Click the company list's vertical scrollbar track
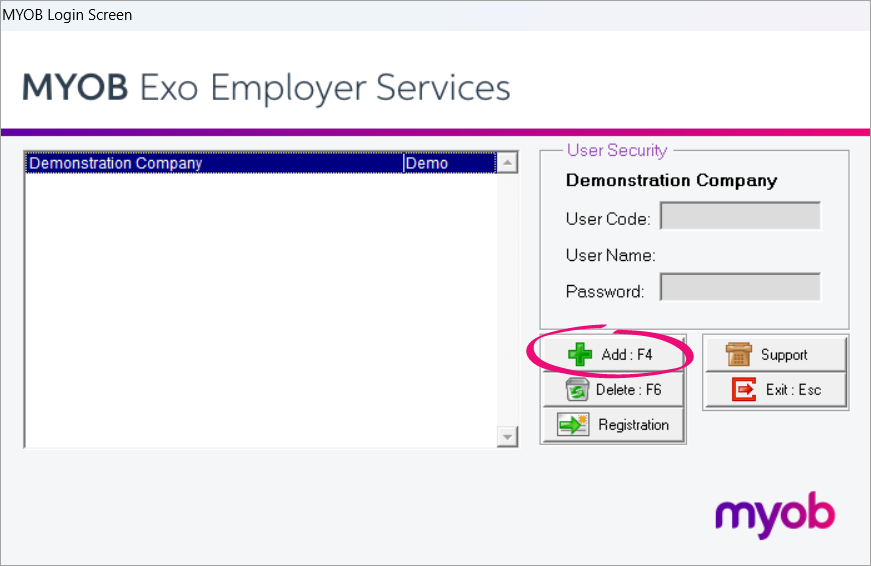The height and width of the screenshot is (566, 871). click(x=507, y=300)
